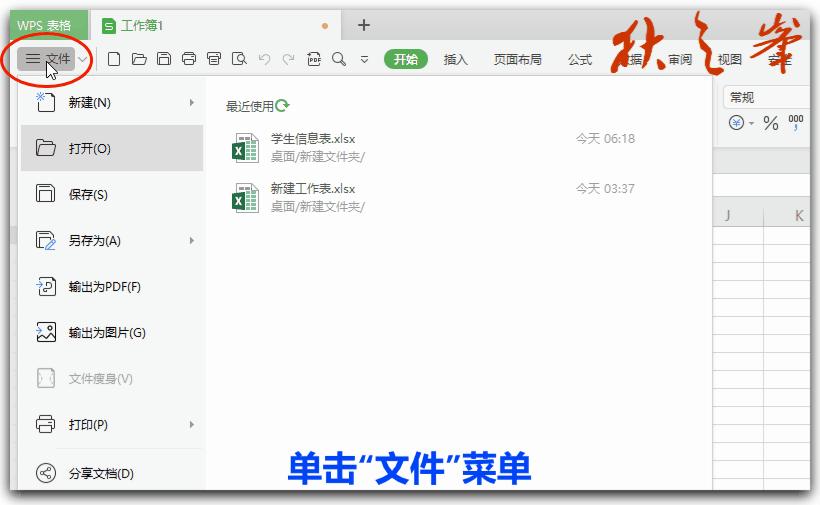Click the 文件 menu button

47,59
